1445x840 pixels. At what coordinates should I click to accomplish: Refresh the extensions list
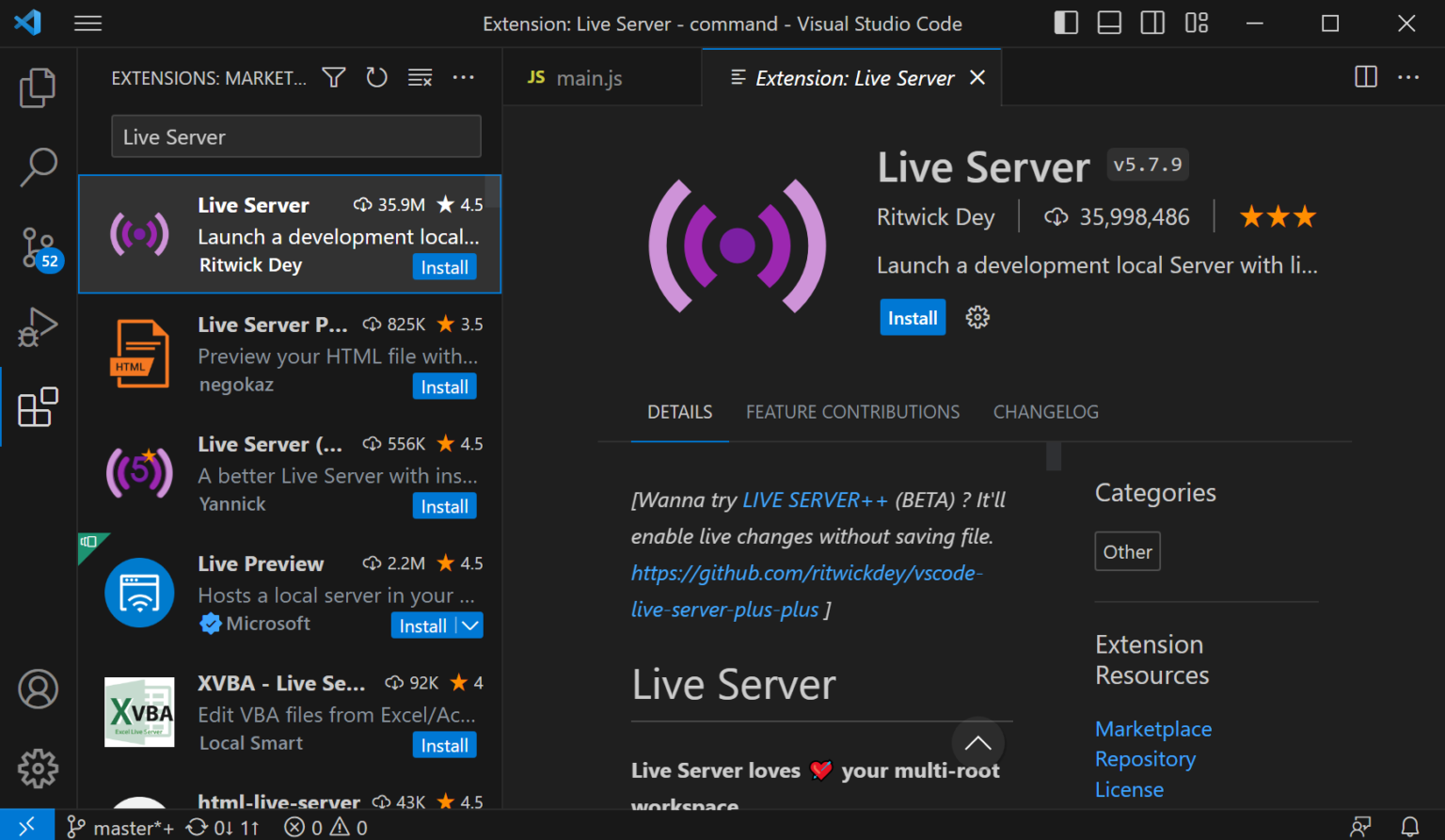(x=376, y=77)
